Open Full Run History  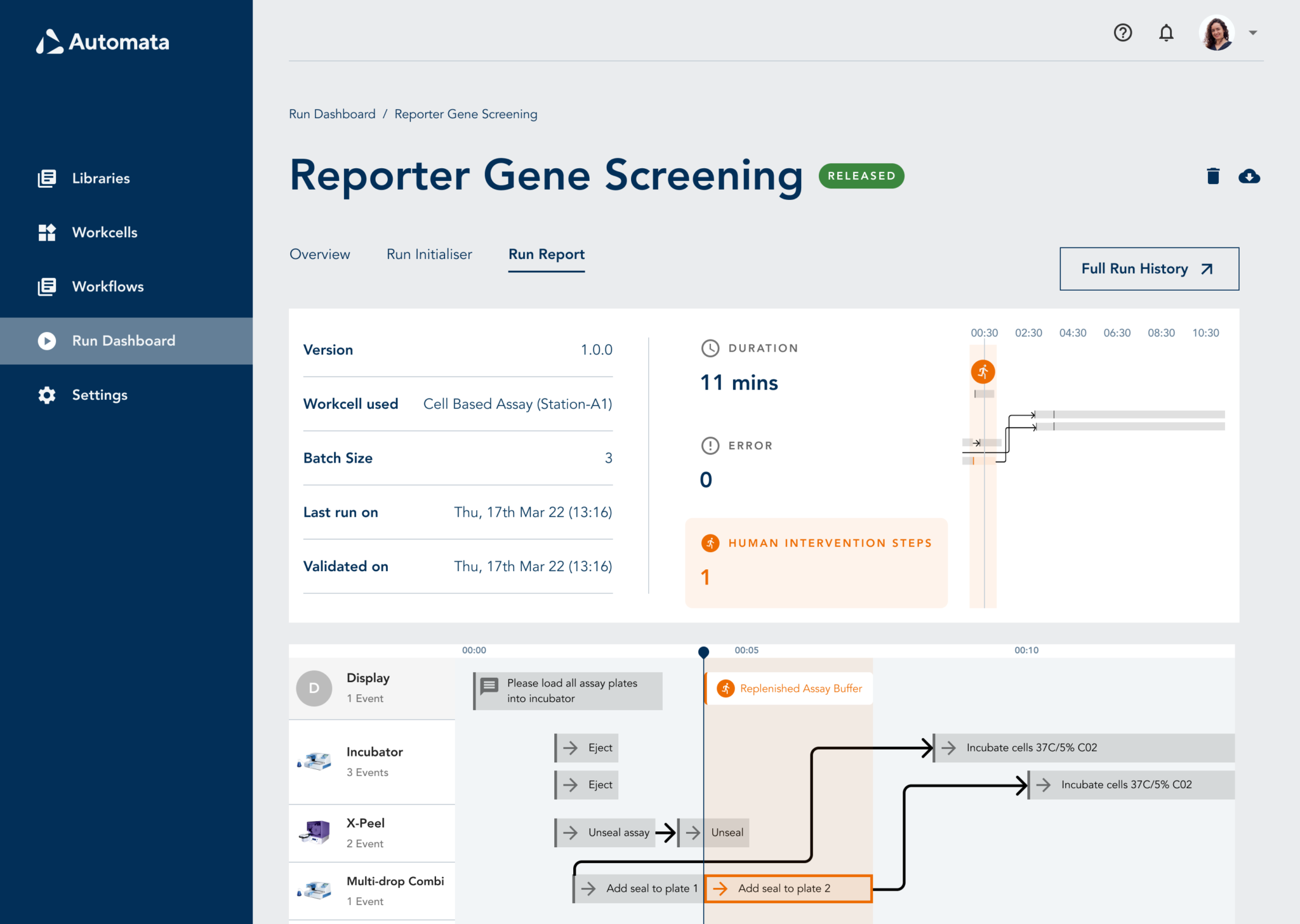1149,268
